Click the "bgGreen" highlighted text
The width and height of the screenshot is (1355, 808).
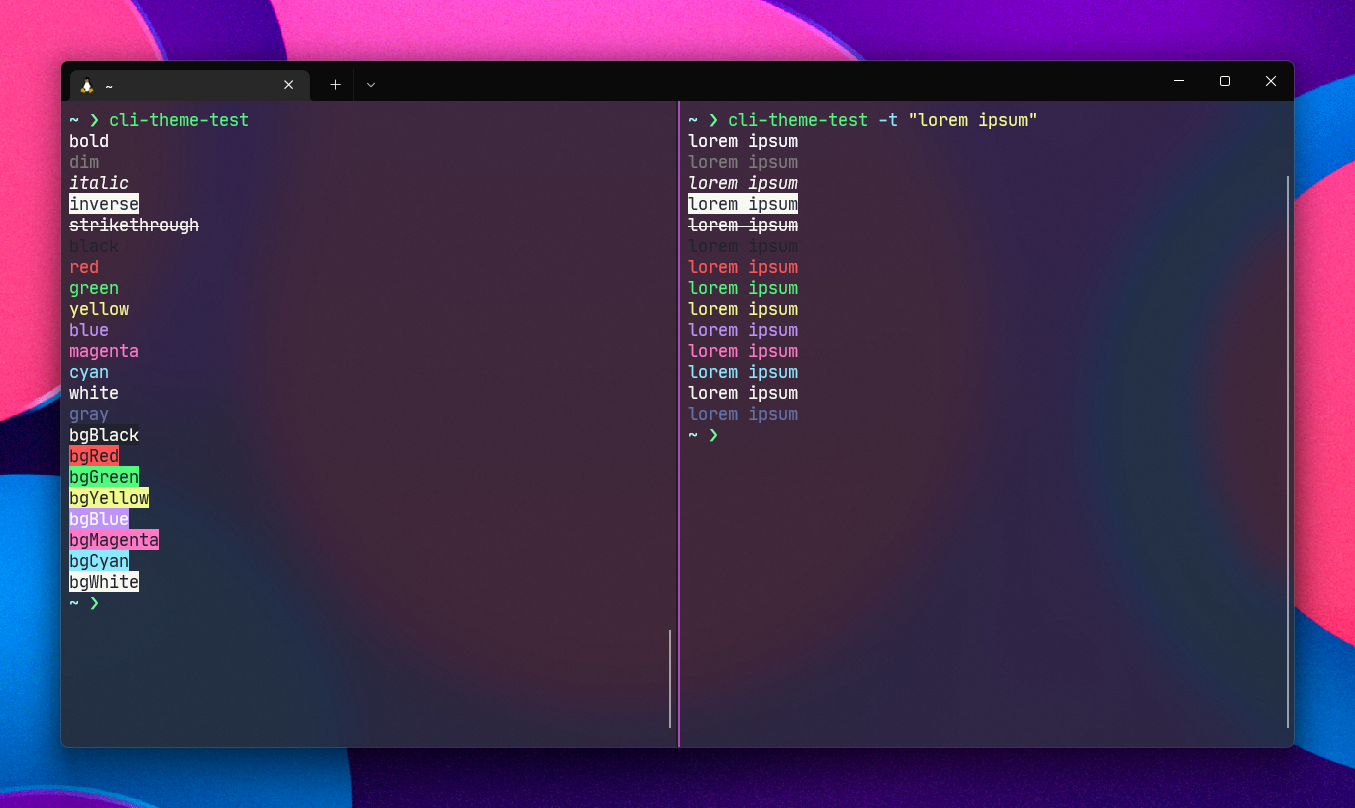[104, 477]
